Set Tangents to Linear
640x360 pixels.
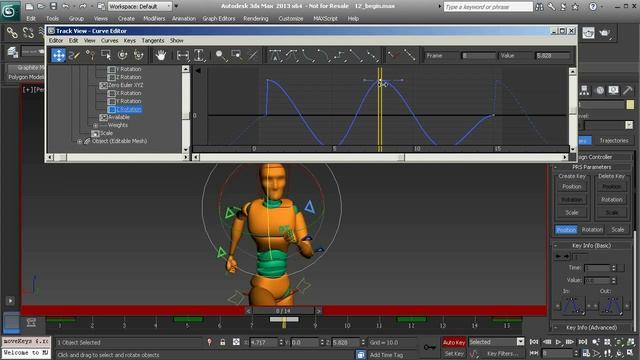(356, 55)
